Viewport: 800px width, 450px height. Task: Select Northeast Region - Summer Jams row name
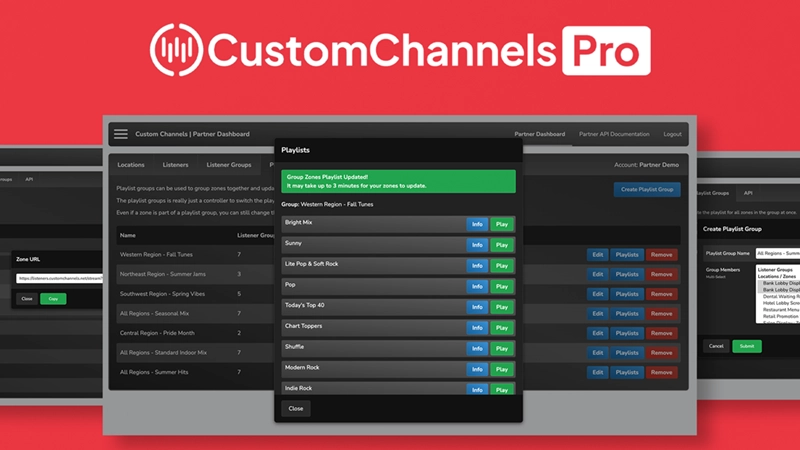point(163,274)
